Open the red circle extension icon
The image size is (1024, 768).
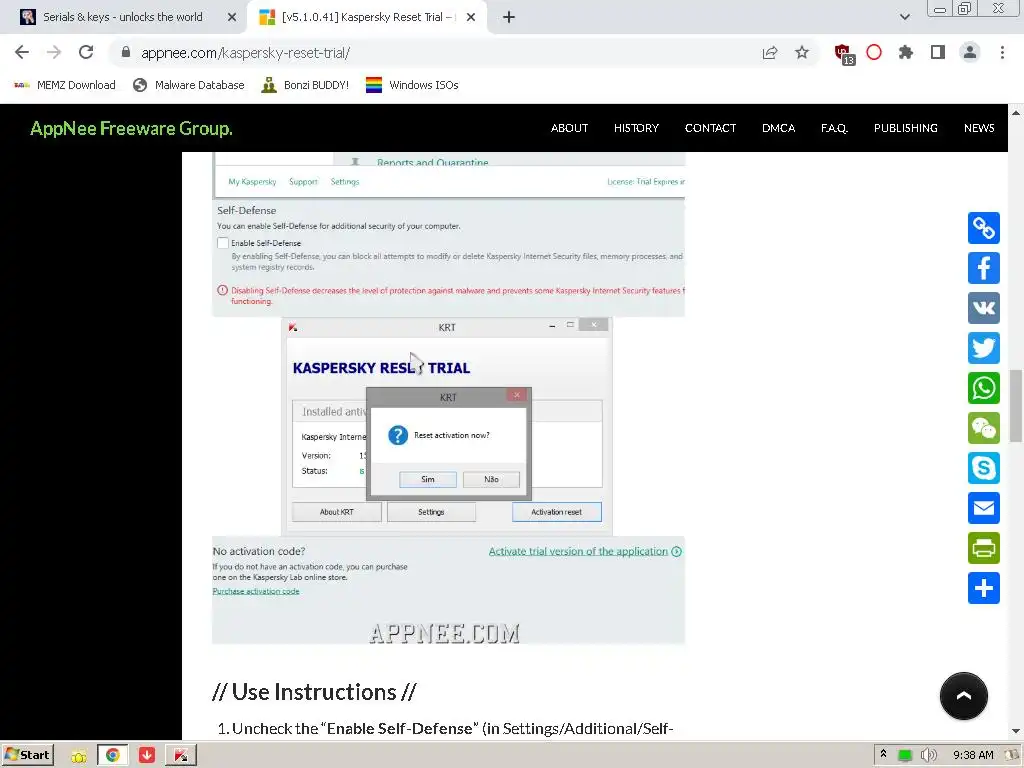(x=874, y=52)
